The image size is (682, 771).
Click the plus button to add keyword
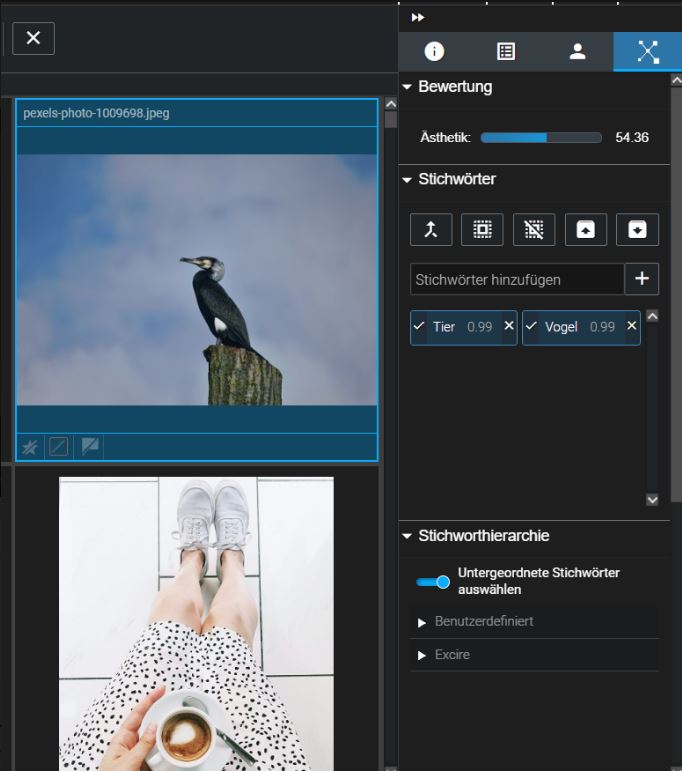(x=642, y=280)
